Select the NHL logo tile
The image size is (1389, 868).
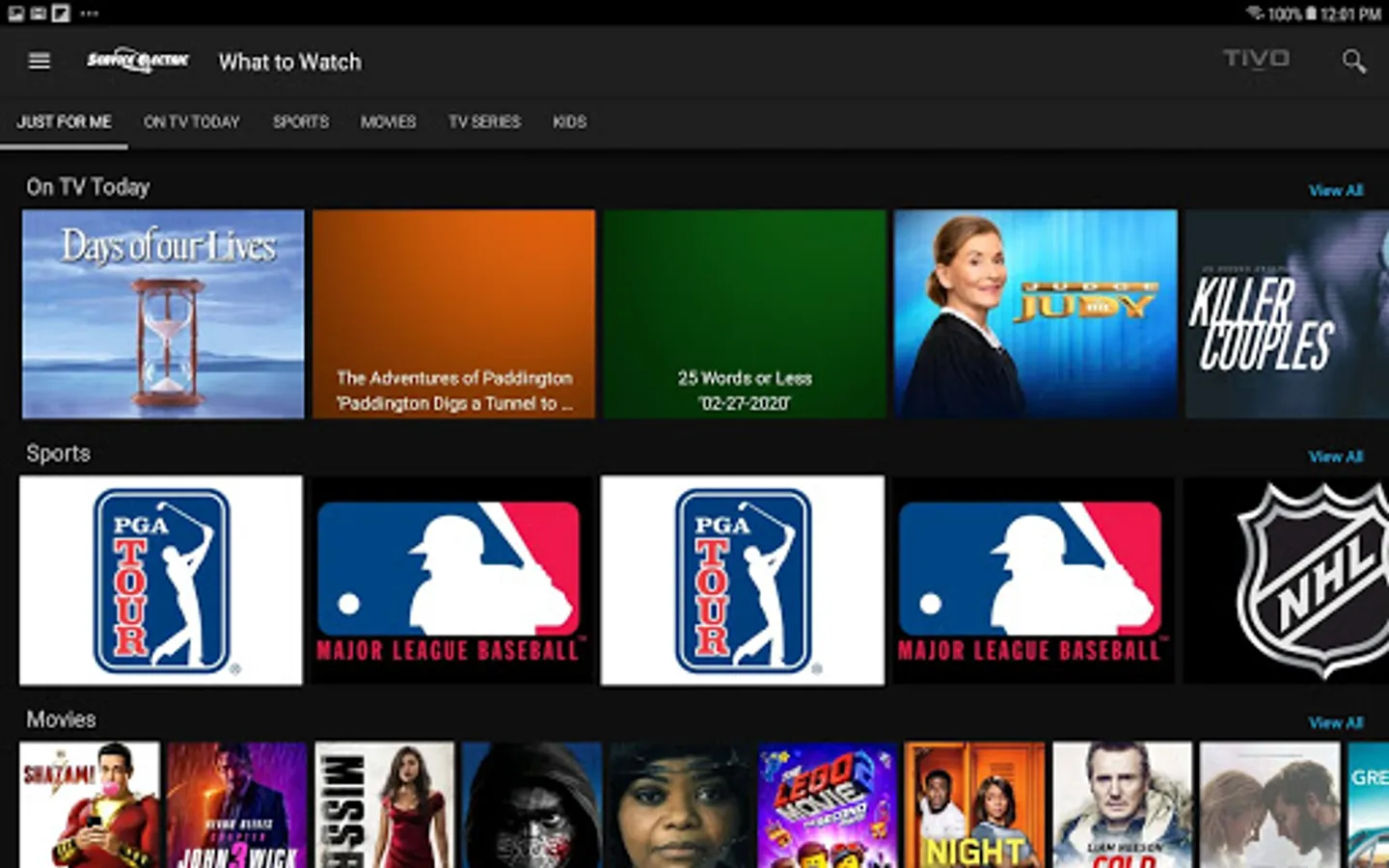click(1287, 581)
